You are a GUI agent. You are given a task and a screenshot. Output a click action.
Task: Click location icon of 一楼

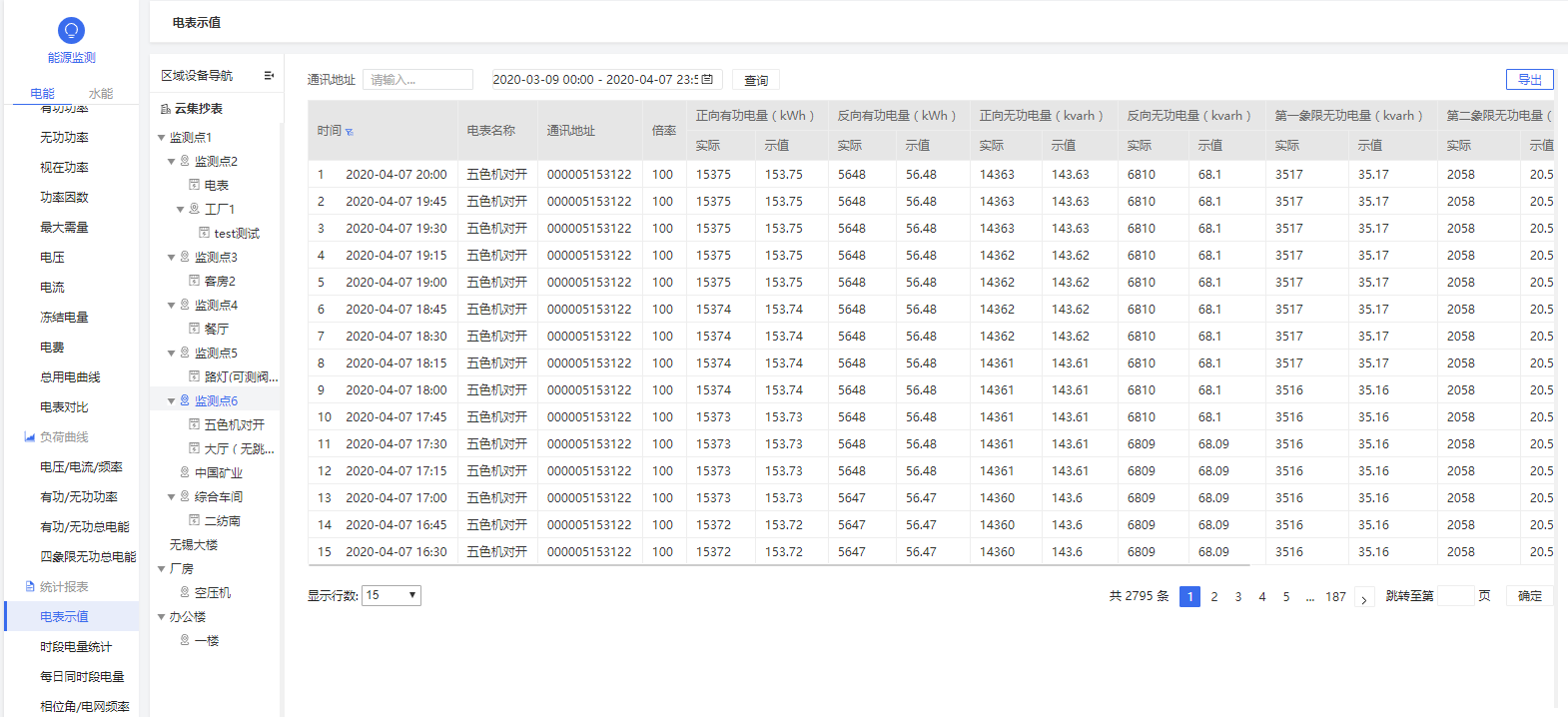pyautogui.click(x=185, y=640)
